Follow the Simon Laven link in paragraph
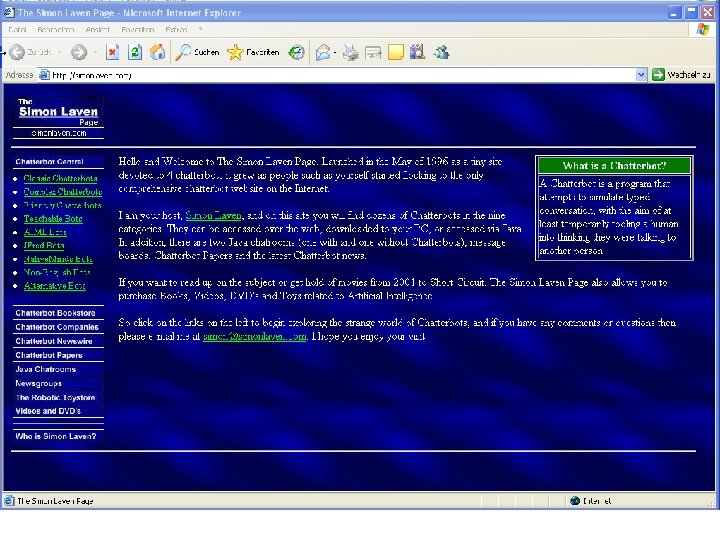Image resolution: width=720 pixels, height=540 pixels. pyautogui.click(x=213, y=215)
